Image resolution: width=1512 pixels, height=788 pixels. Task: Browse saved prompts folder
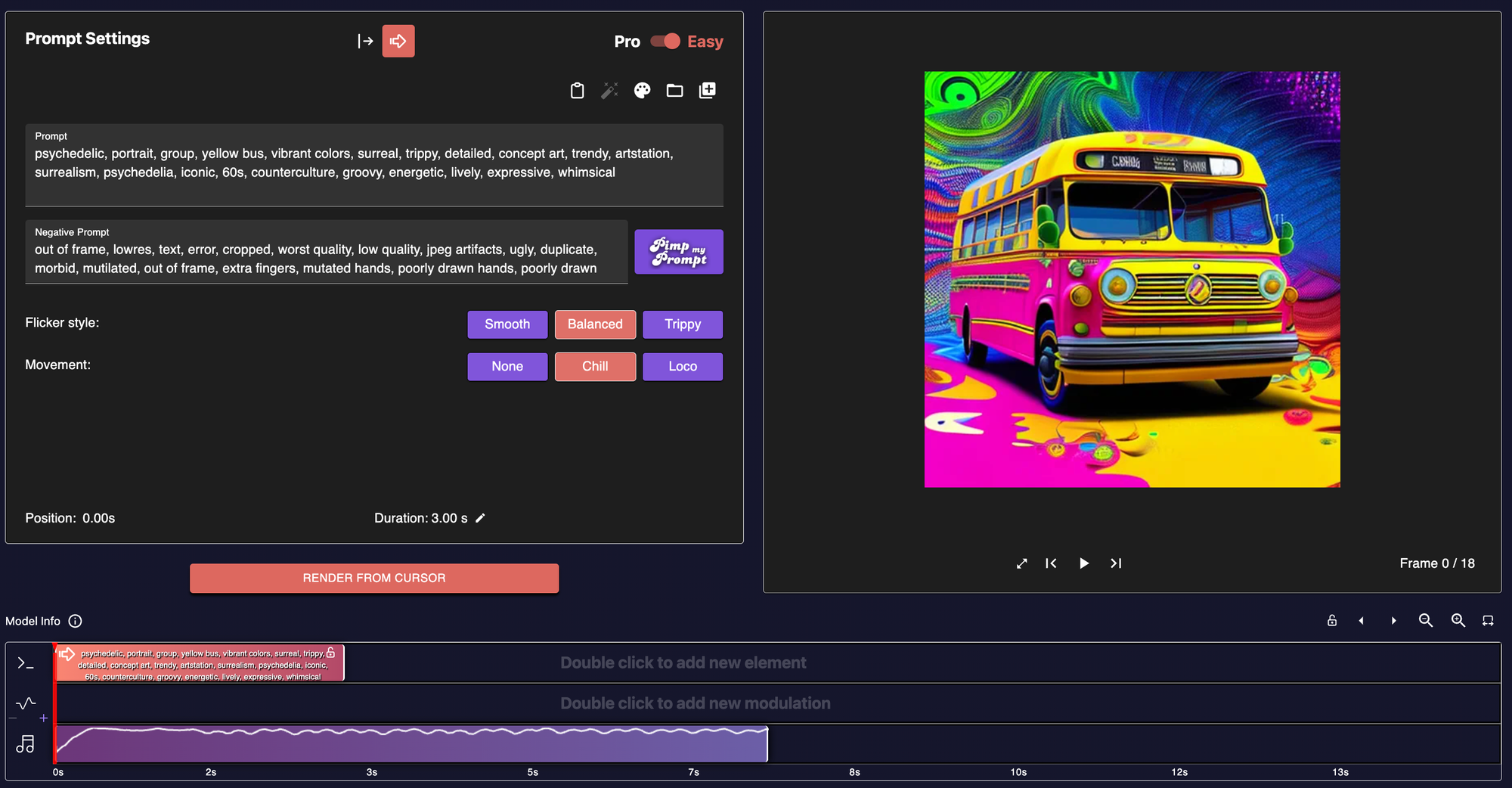click(x=675, y=90)
